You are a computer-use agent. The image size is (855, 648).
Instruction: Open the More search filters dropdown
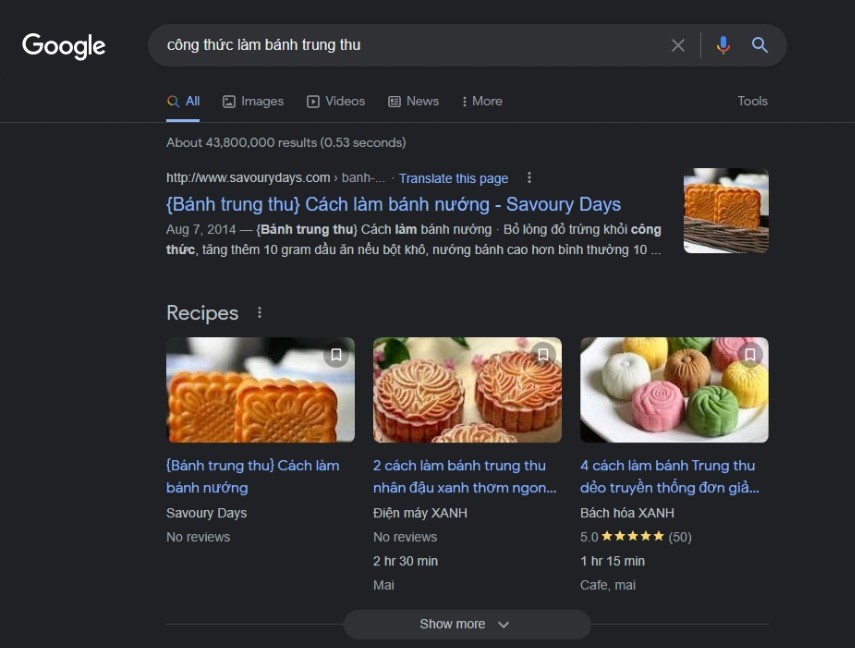(x=481, y=101)
